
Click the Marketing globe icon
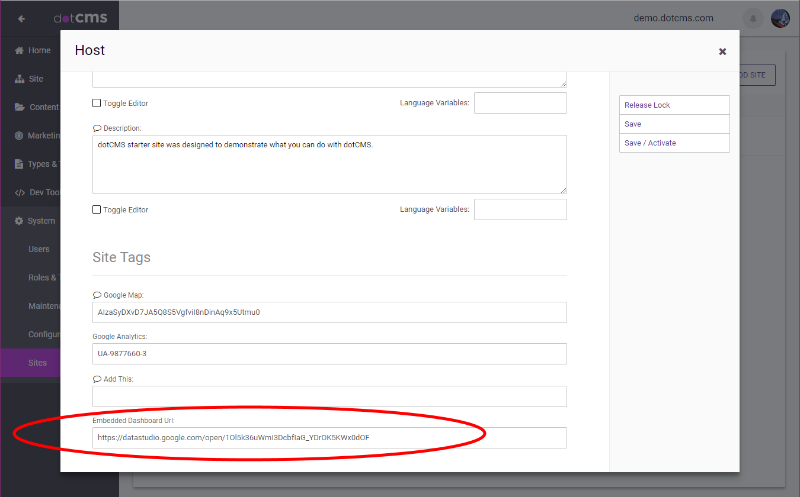[19, 135]
